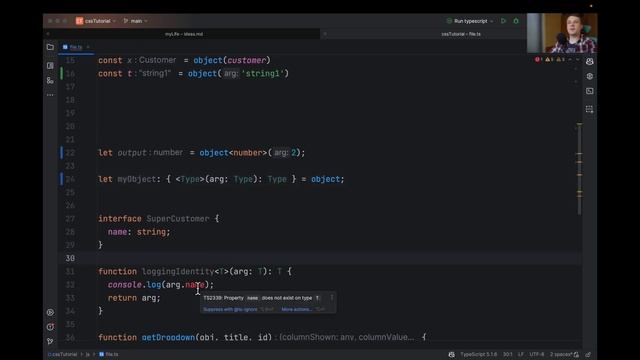The height and width of the screenshot is (360, 640).
Task: Open the Database/layout icon on right sidebar
Action: [589, 109]
